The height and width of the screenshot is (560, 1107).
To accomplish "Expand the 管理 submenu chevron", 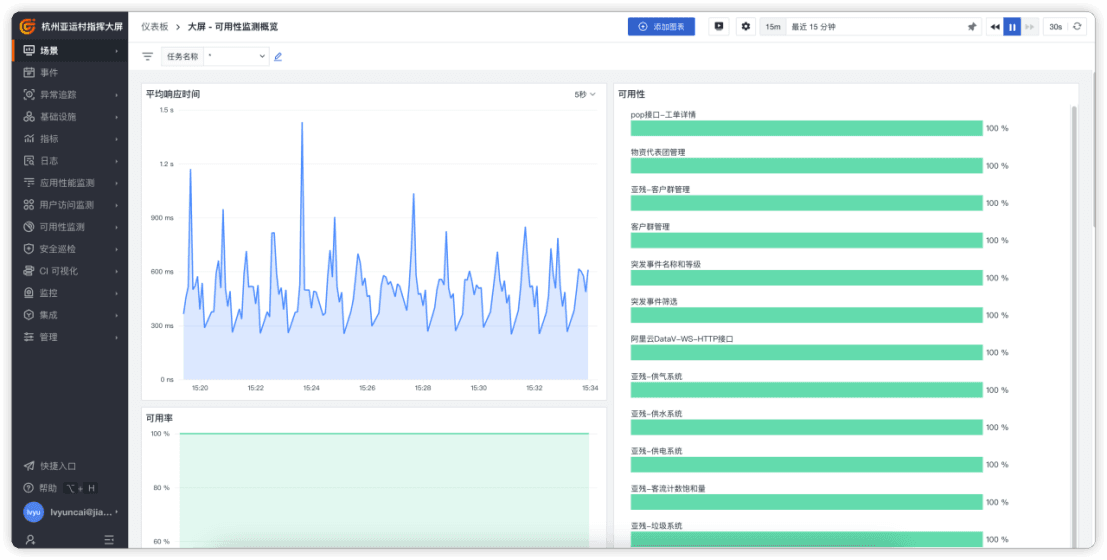I will pyautogui.click(x=116, y=338).
